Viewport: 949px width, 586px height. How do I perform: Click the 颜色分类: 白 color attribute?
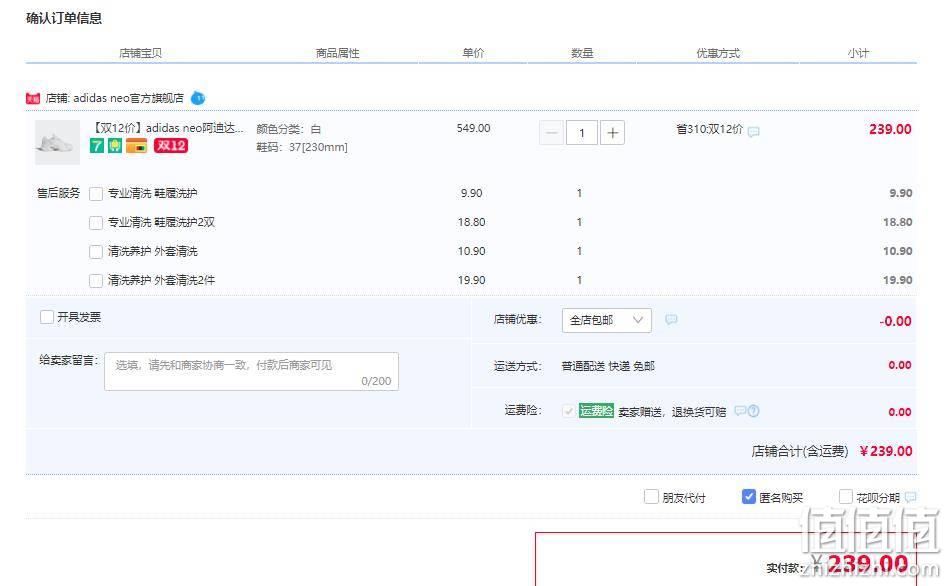click(x=289, y=129)
